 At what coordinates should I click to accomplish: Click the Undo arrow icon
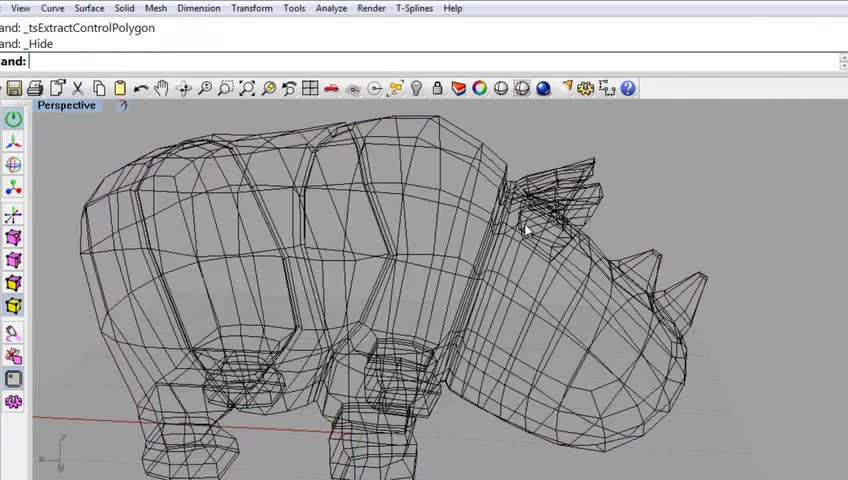click(x=140, y=89)
